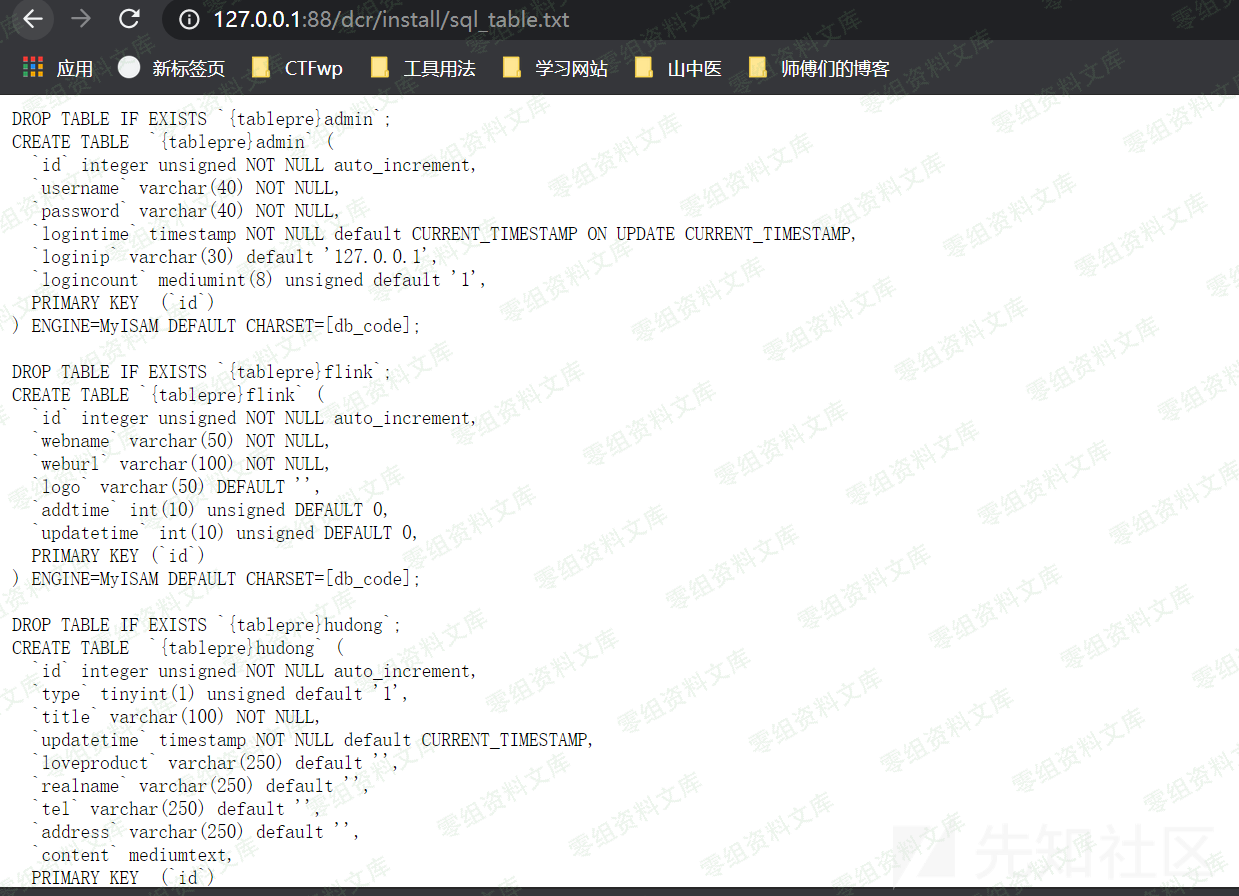Reload the sql_table.txt page

[129, 19]
